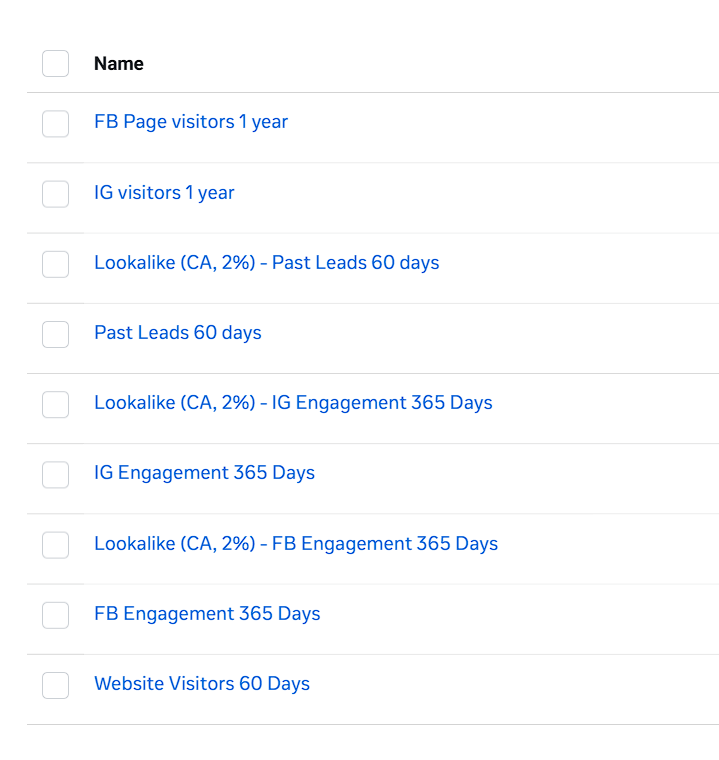Open Lookalike (CA, 2%) - Past Leads 60 days

(266, 263)
